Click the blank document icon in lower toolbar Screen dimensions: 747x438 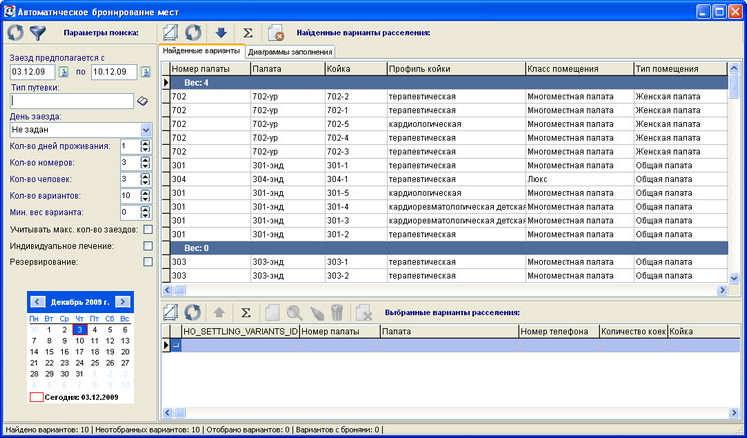point(272,313)
